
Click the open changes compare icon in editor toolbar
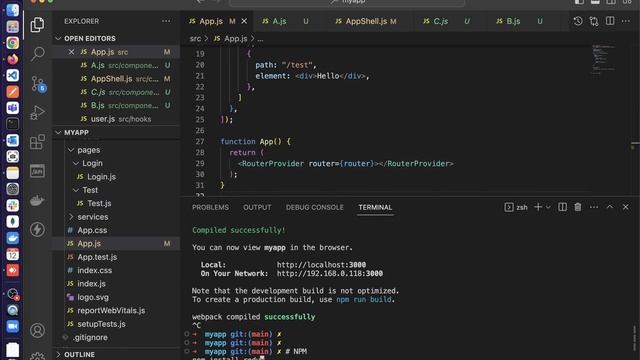pos(594,21)
